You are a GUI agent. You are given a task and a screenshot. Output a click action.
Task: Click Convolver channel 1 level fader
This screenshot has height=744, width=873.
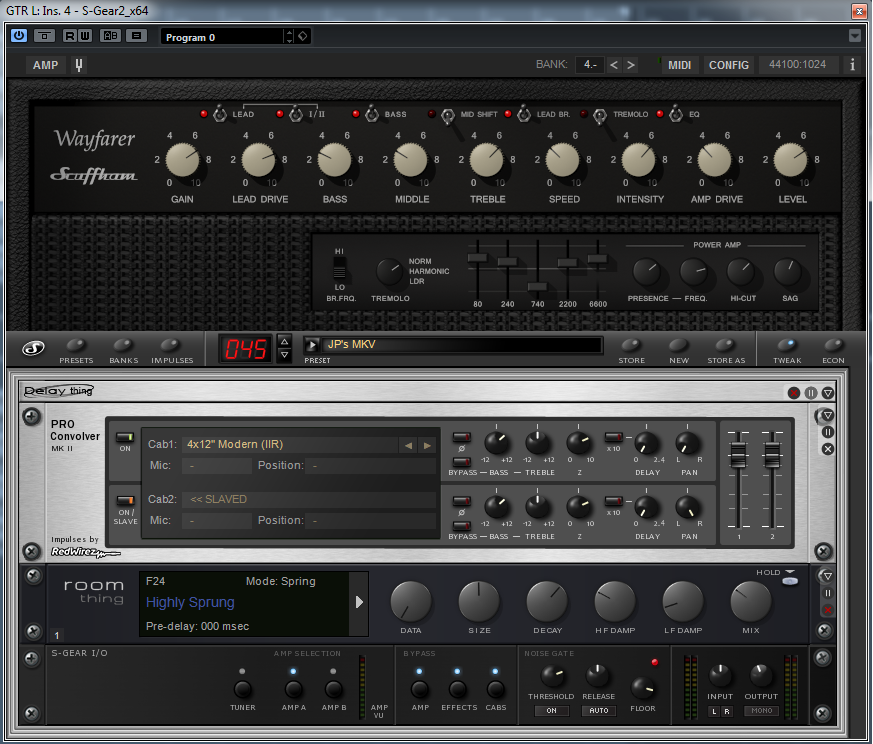738,455
